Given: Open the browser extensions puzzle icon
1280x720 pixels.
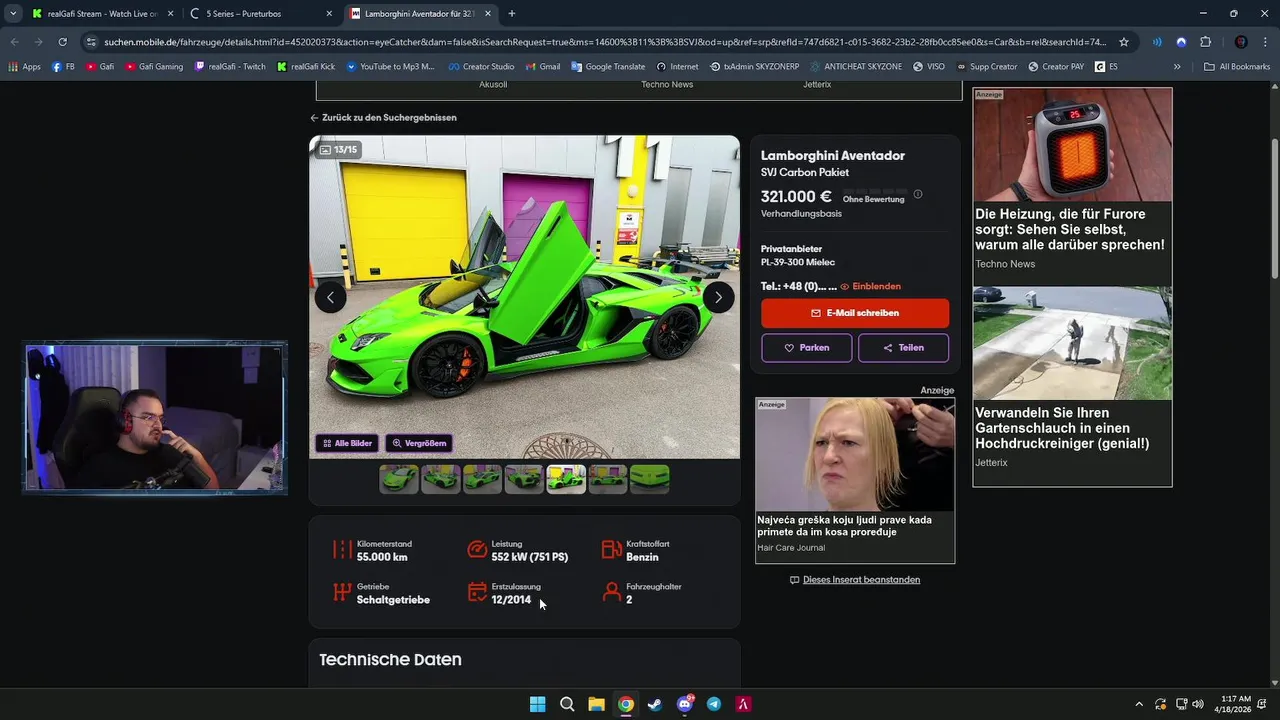Looking at the screenshot, I should (1205, 42).
